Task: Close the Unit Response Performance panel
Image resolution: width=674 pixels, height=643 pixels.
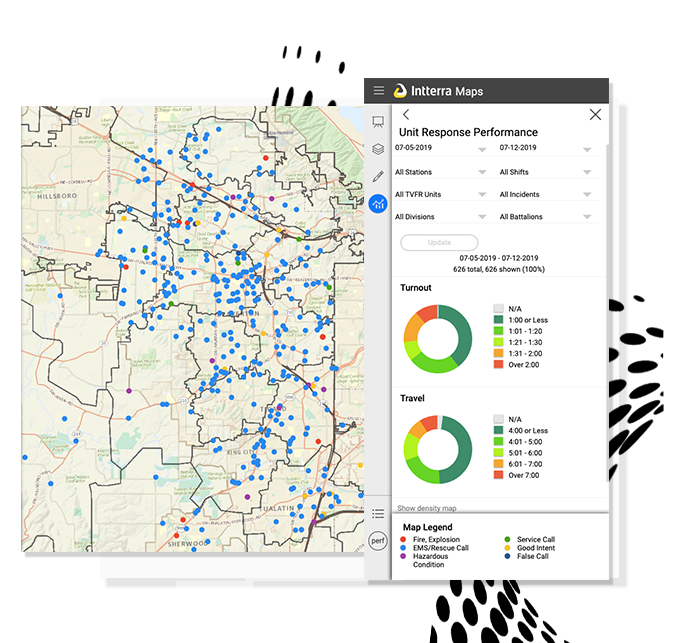Action: (x=595, y=115)
